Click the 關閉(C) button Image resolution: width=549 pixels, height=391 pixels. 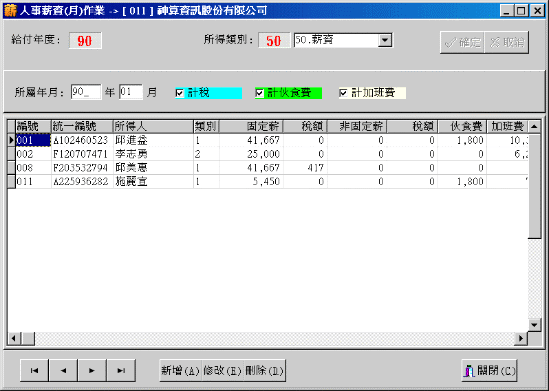click(489, 370)
